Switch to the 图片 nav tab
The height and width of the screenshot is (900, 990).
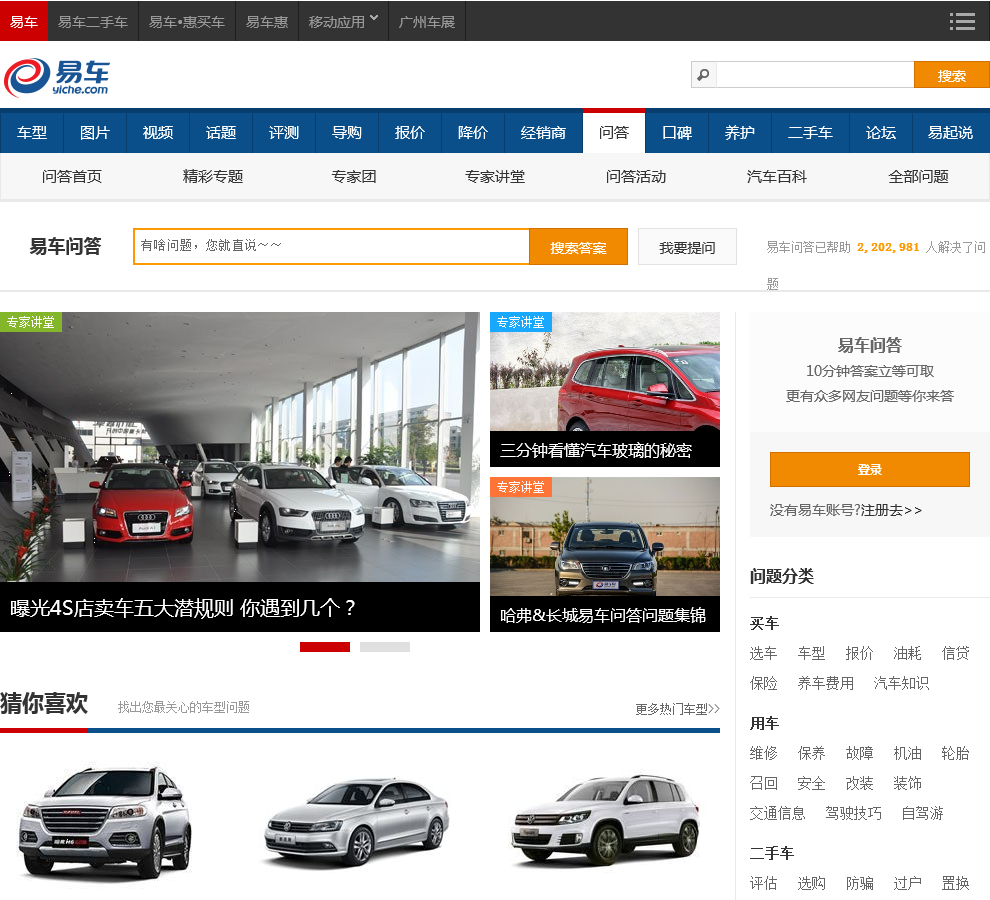pyautogui.click(x=95, y=133)
